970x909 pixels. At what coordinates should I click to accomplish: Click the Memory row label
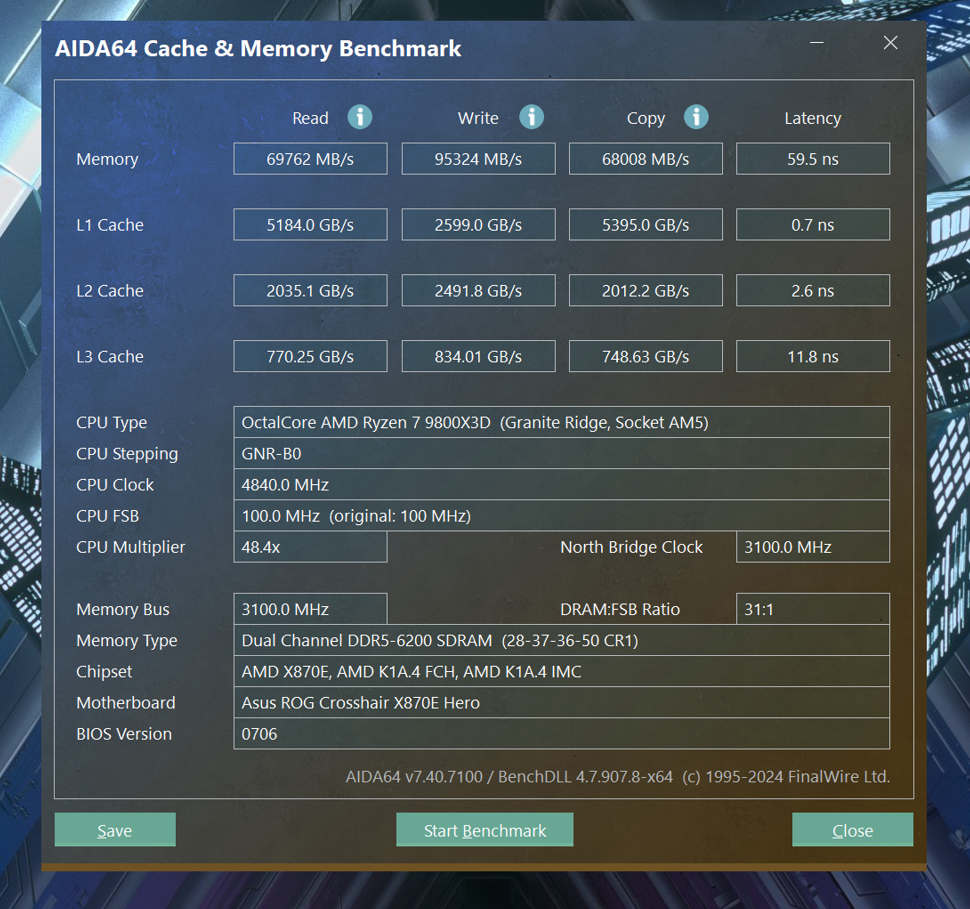(108, 160)
